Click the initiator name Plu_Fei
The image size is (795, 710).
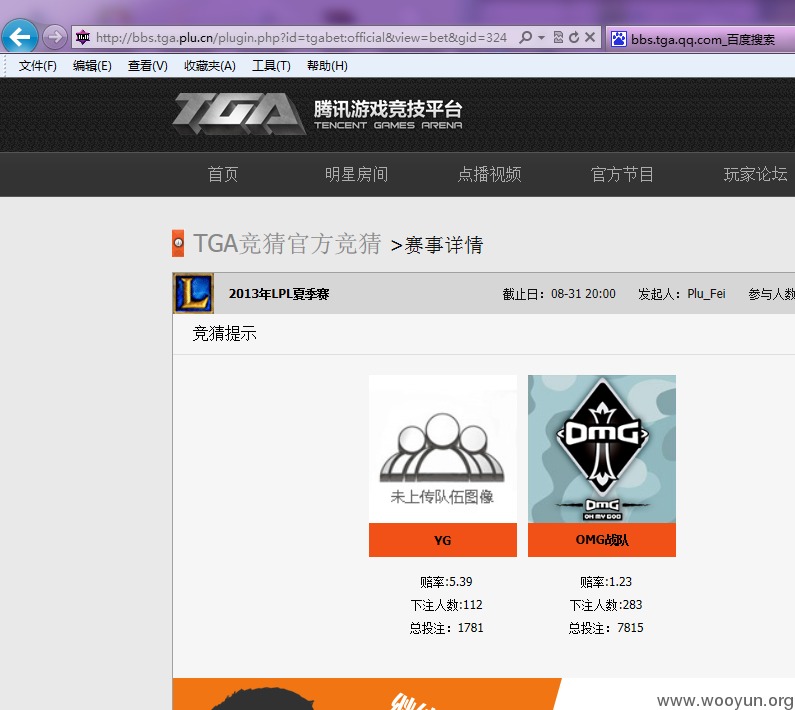706,294
